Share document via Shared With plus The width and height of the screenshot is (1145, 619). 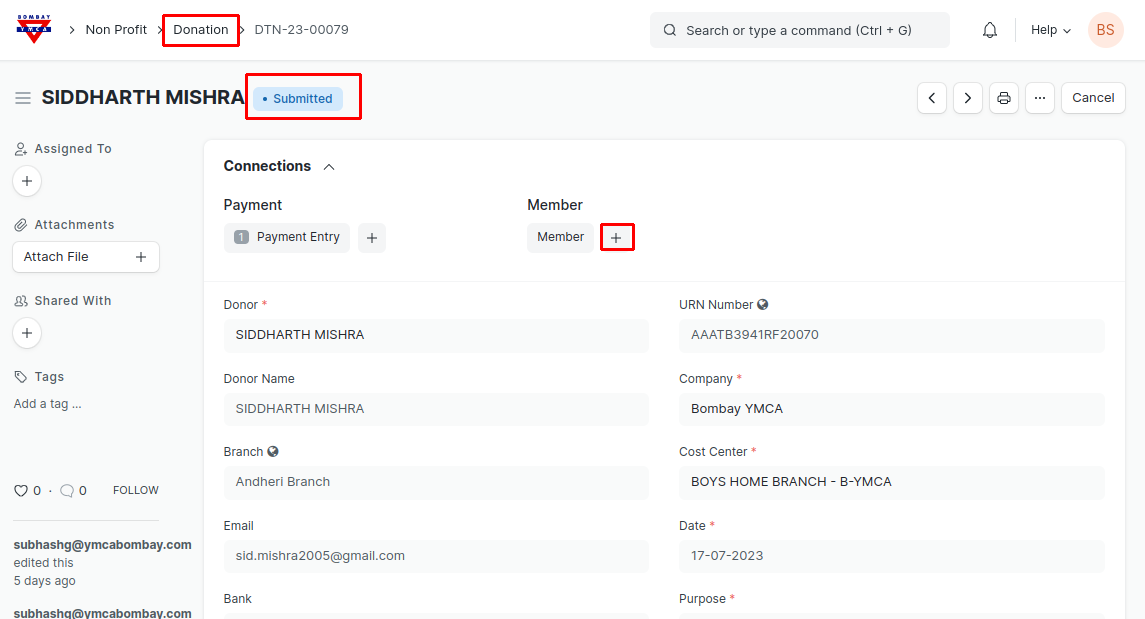pyautogui.click(x=27, y=333)
